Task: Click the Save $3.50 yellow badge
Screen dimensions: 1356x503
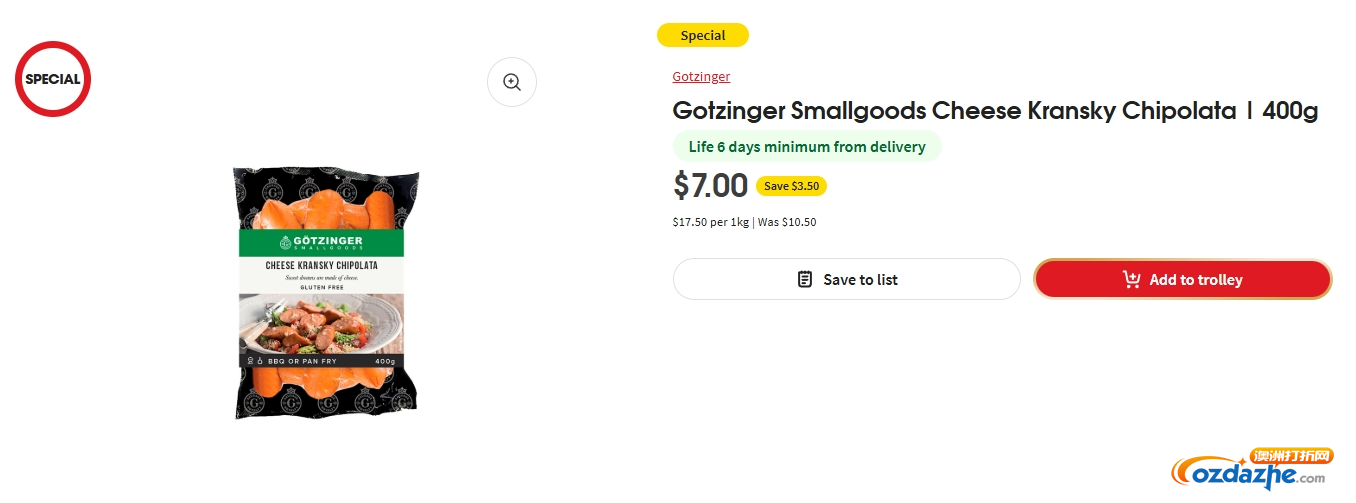Action: pos(791,186)
